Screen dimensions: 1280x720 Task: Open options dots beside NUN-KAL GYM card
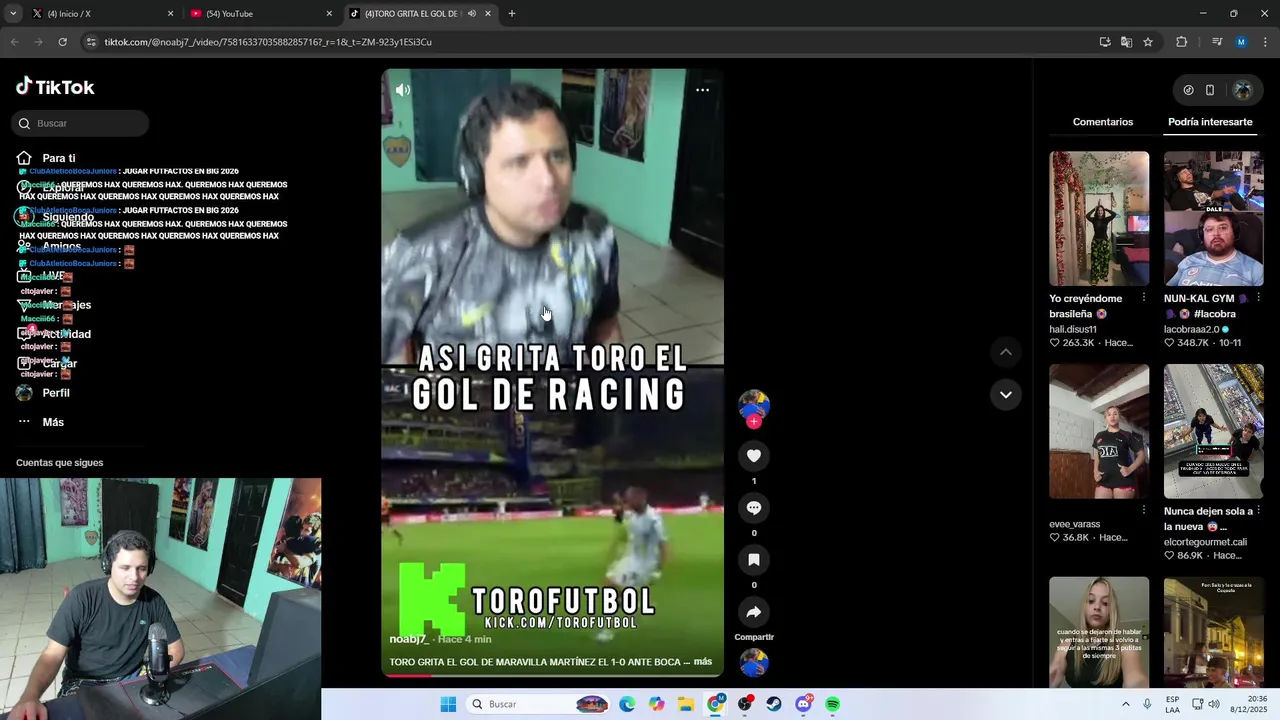point(1259,298)
